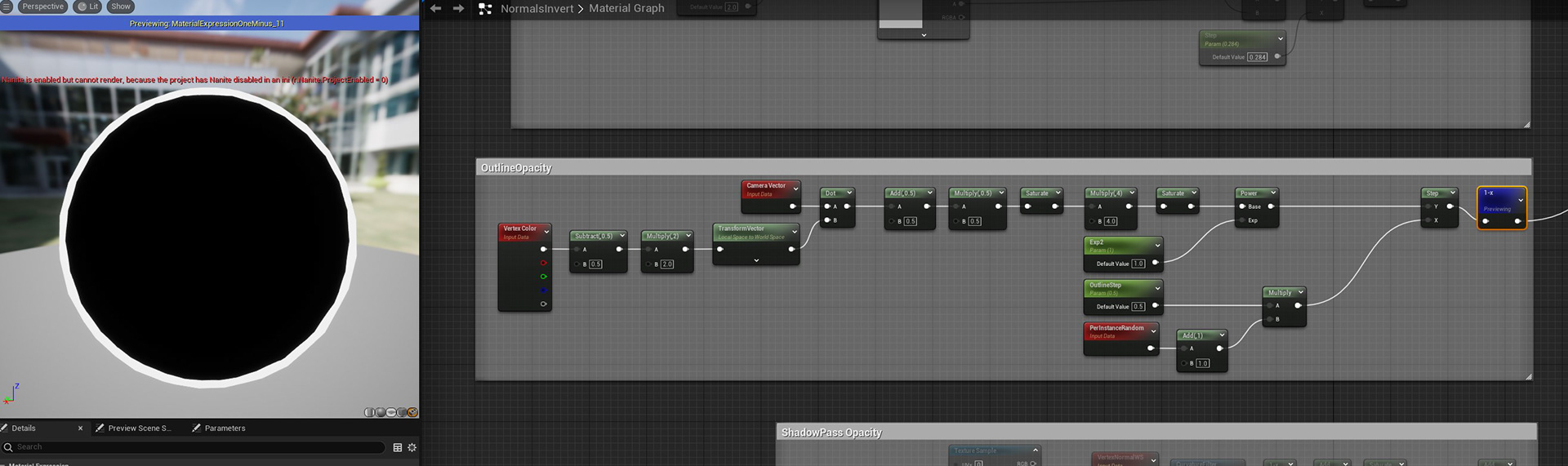Image resolution: width=1568 pixels, height=466 pixels.
Task: Edit the Exp2 Default Value 1.0
Action: (1138, 264)
